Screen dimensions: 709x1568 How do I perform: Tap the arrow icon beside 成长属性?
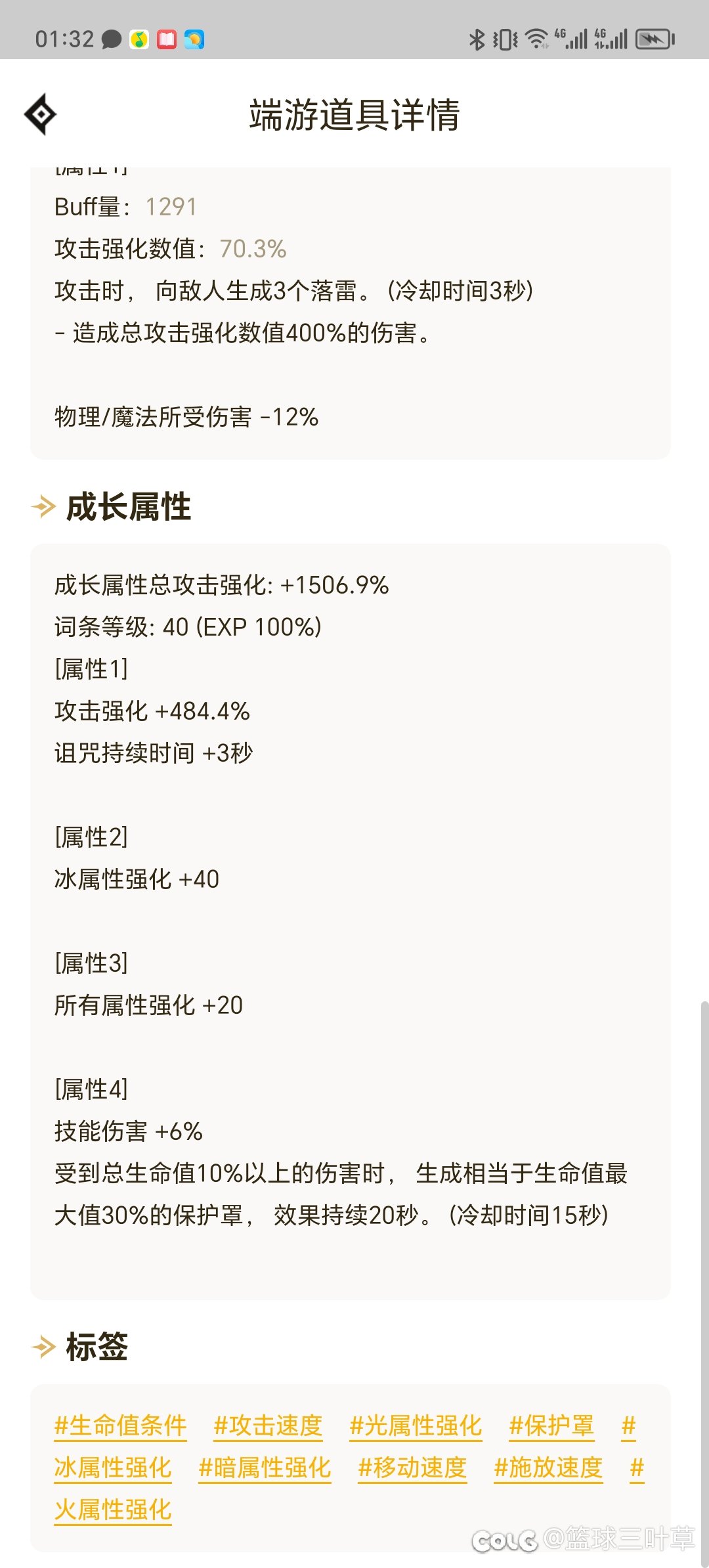pyautogui.click(x=44, y=507)
